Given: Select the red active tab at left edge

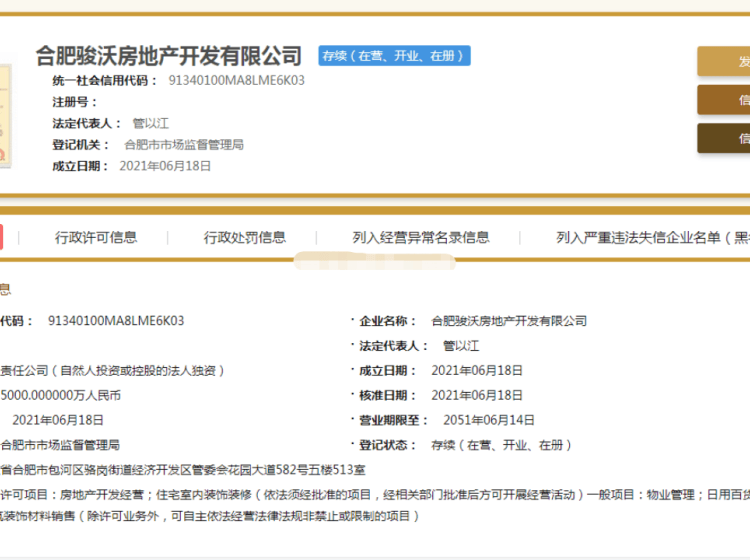Looking at the screenshot, I should tap(2, 237).
